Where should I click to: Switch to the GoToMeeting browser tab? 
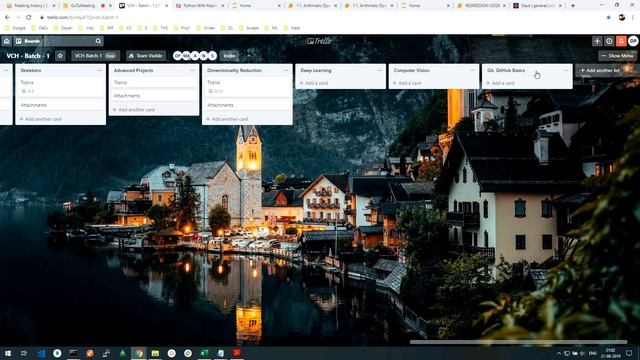(87, 6)
